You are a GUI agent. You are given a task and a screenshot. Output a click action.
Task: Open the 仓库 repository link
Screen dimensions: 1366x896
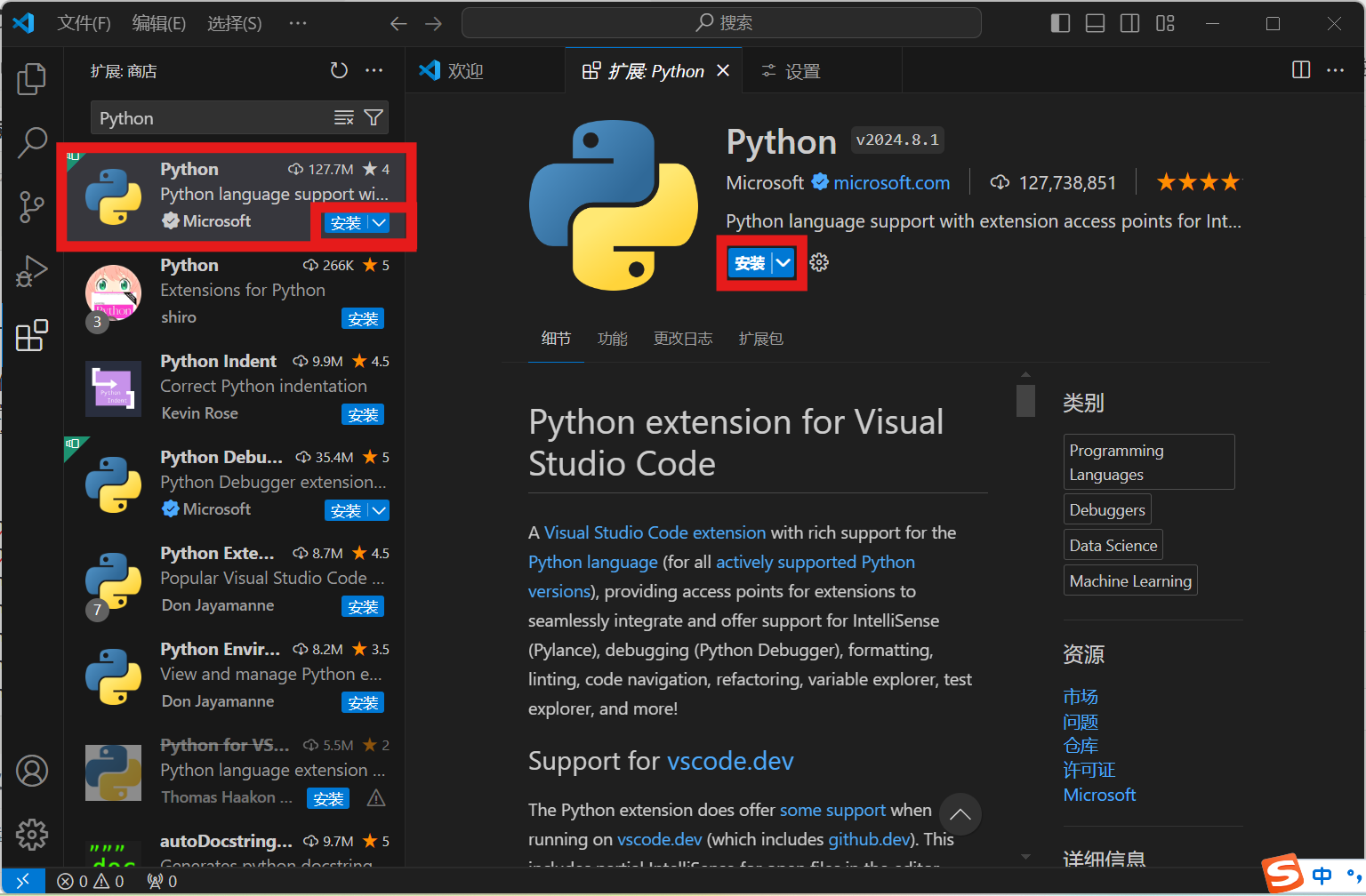click(1081, 746)
